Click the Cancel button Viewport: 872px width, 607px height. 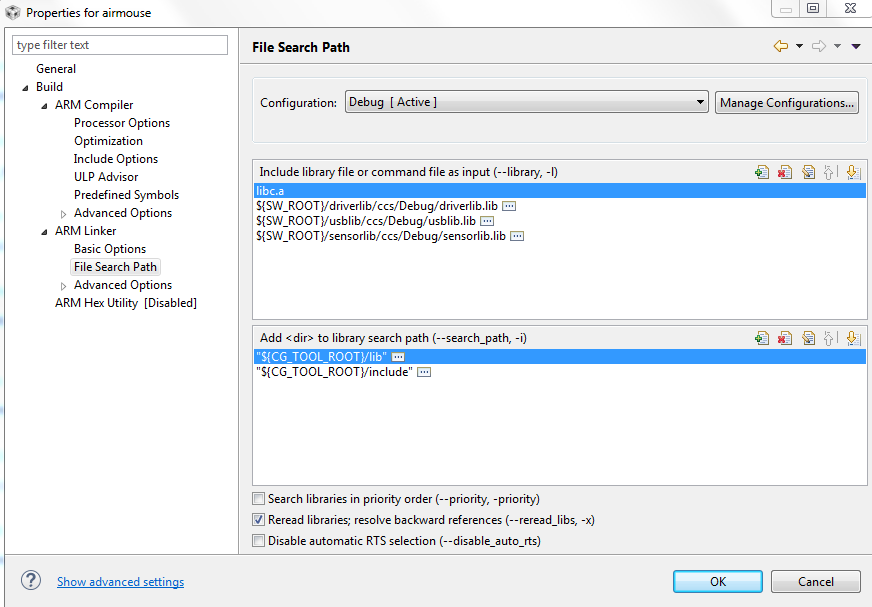click(815, 581)
